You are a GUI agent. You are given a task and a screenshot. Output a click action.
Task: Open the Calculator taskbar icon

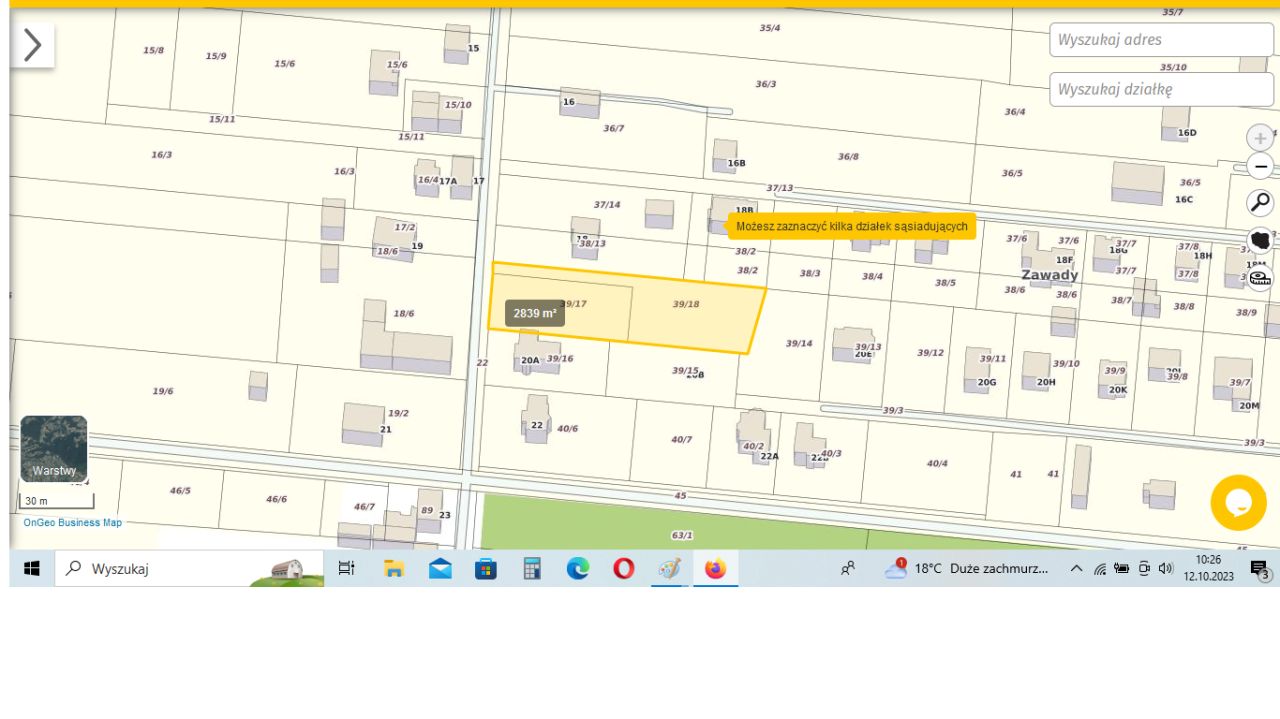coord(532,569)
